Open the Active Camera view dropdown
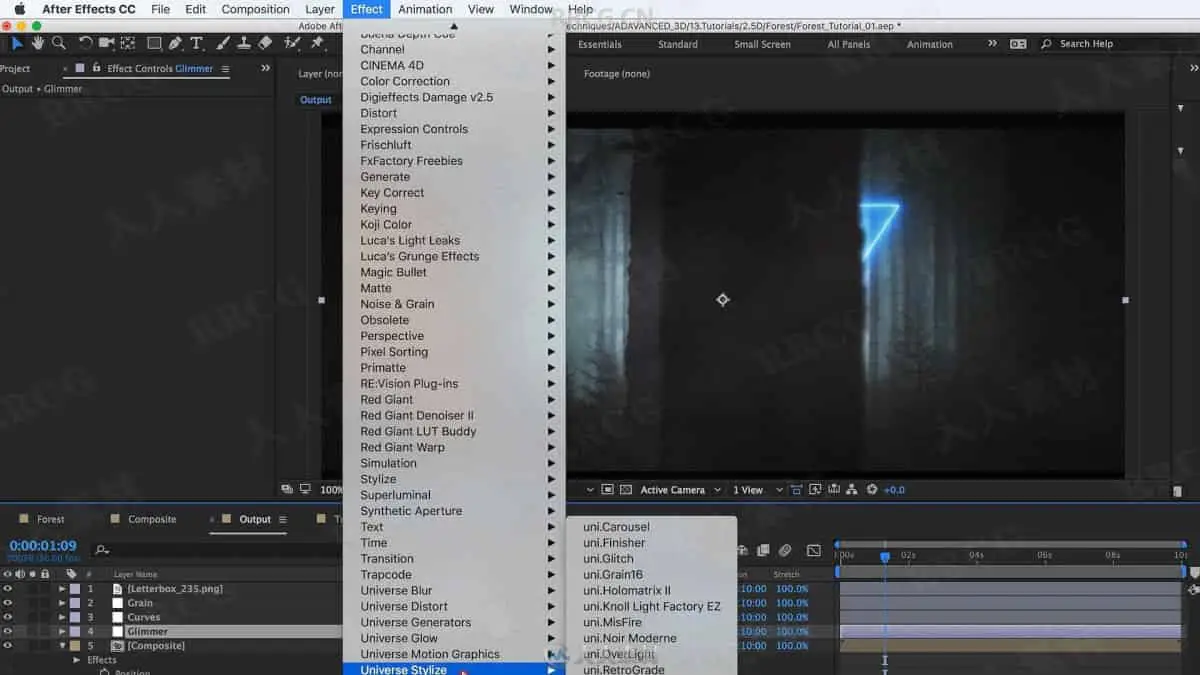The width and height of the screenshot is (1200, 675). pos(679,490)
